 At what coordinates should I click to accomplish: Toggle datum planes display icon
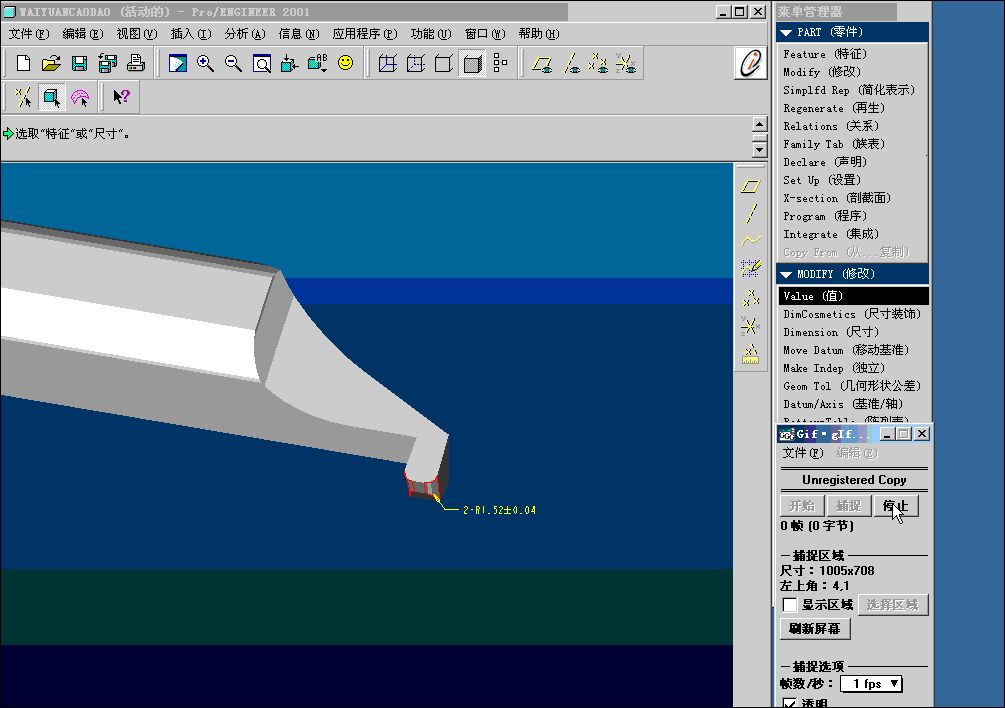[542, 63]
